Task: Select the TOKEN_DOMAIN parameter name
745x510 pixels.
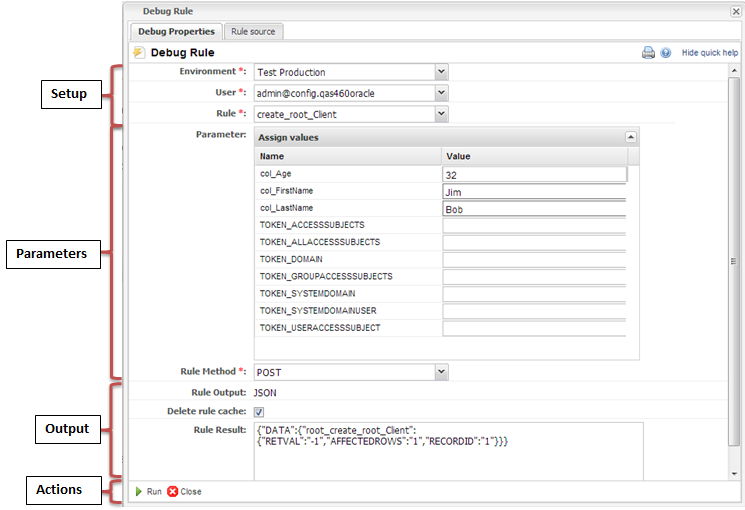Action: [291, 259]
